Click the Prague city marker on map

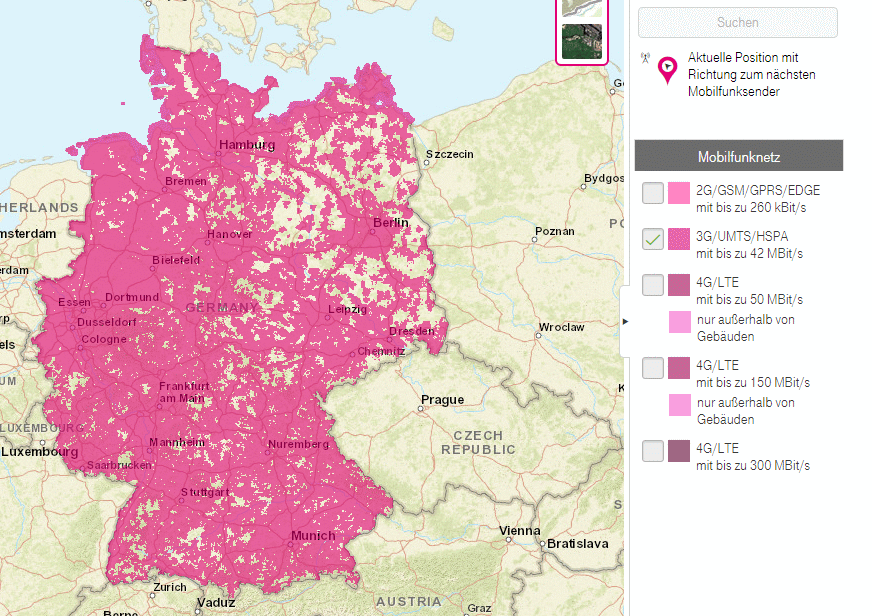419,409
